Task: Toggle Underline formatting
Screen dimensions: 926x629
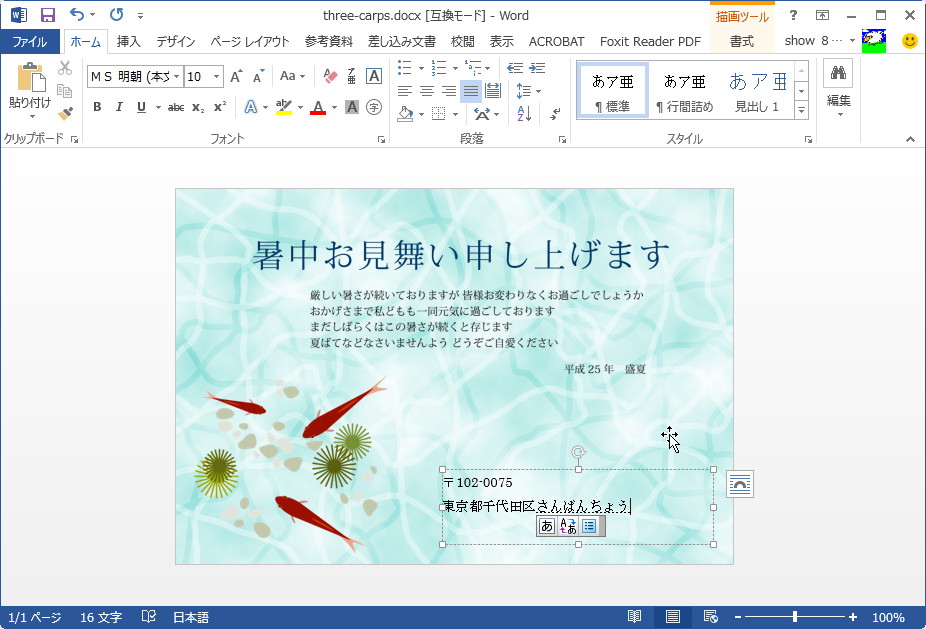Action: 140,105
